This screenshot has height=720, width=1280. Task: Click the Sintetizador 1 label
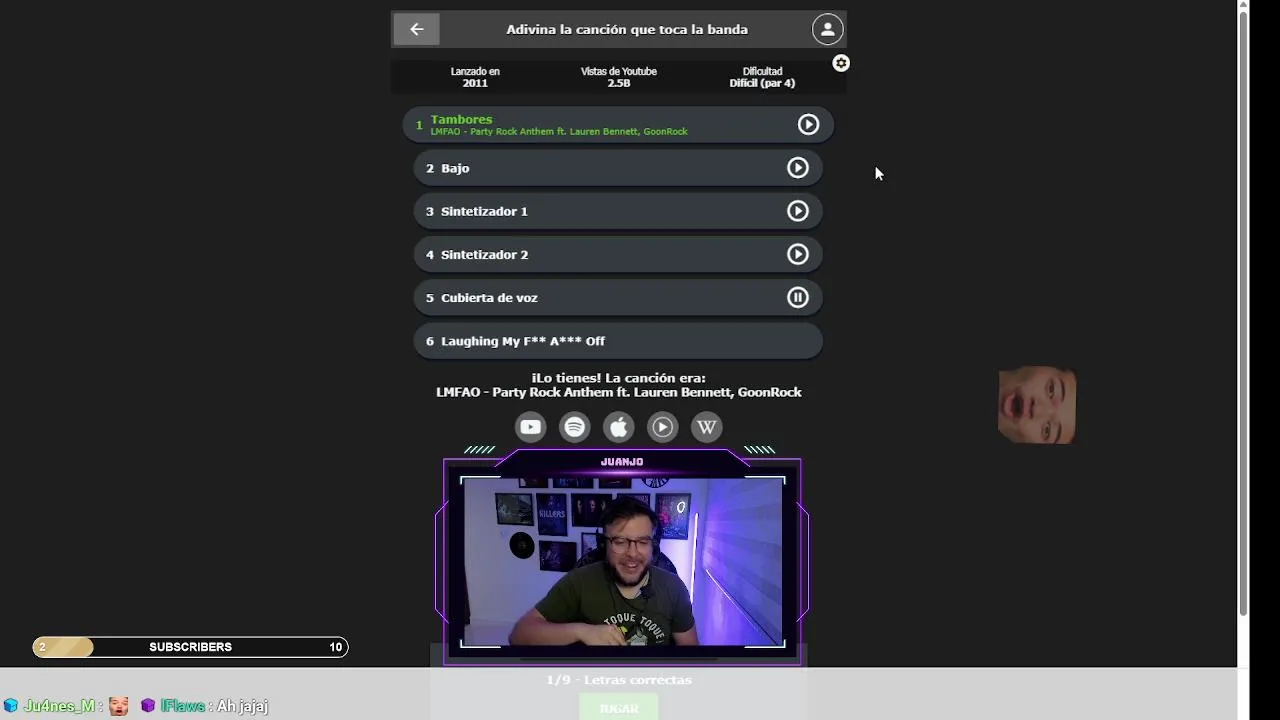click(484, 211)
